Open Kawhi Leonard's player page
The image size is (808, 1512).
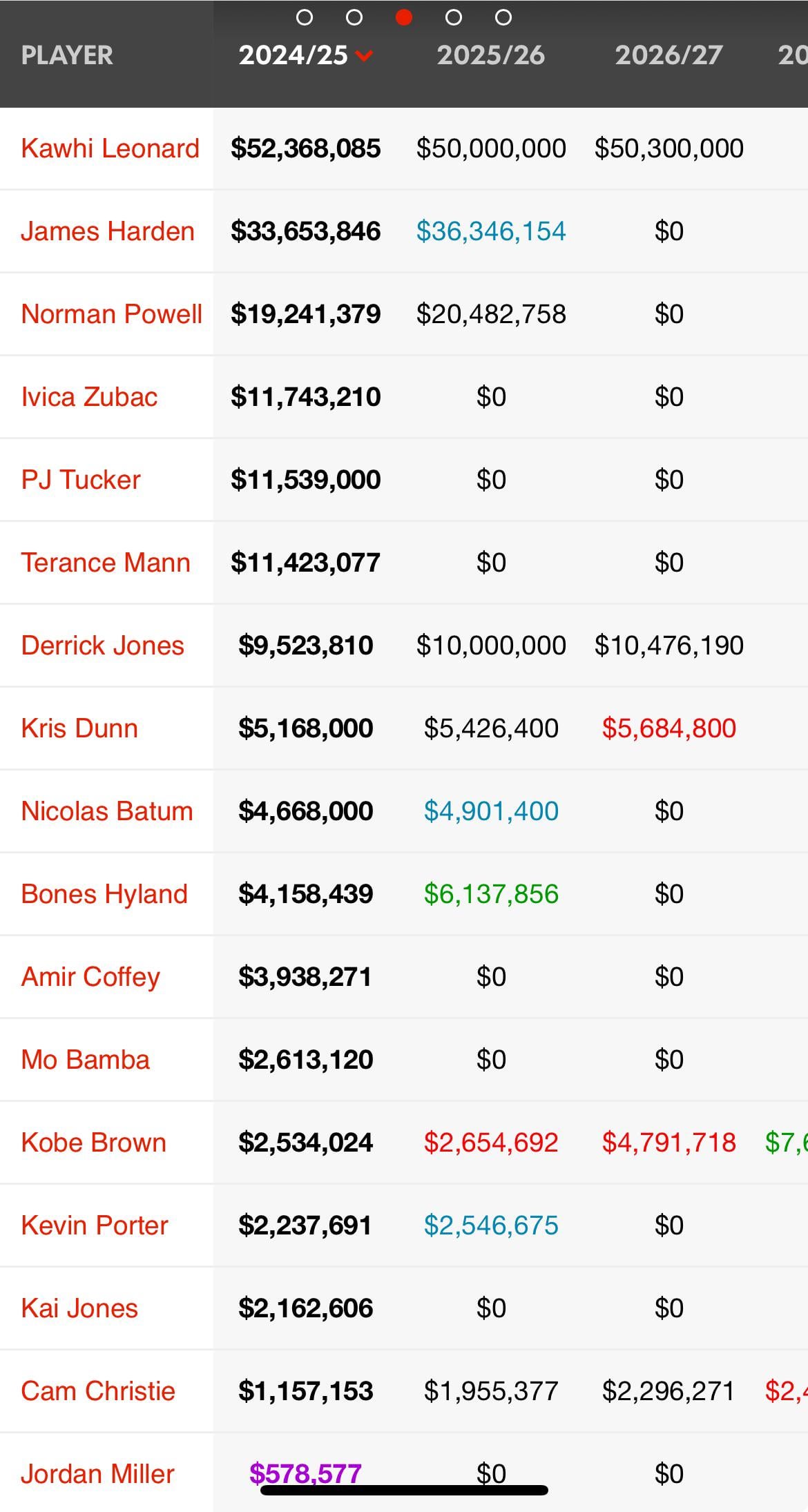110,148
